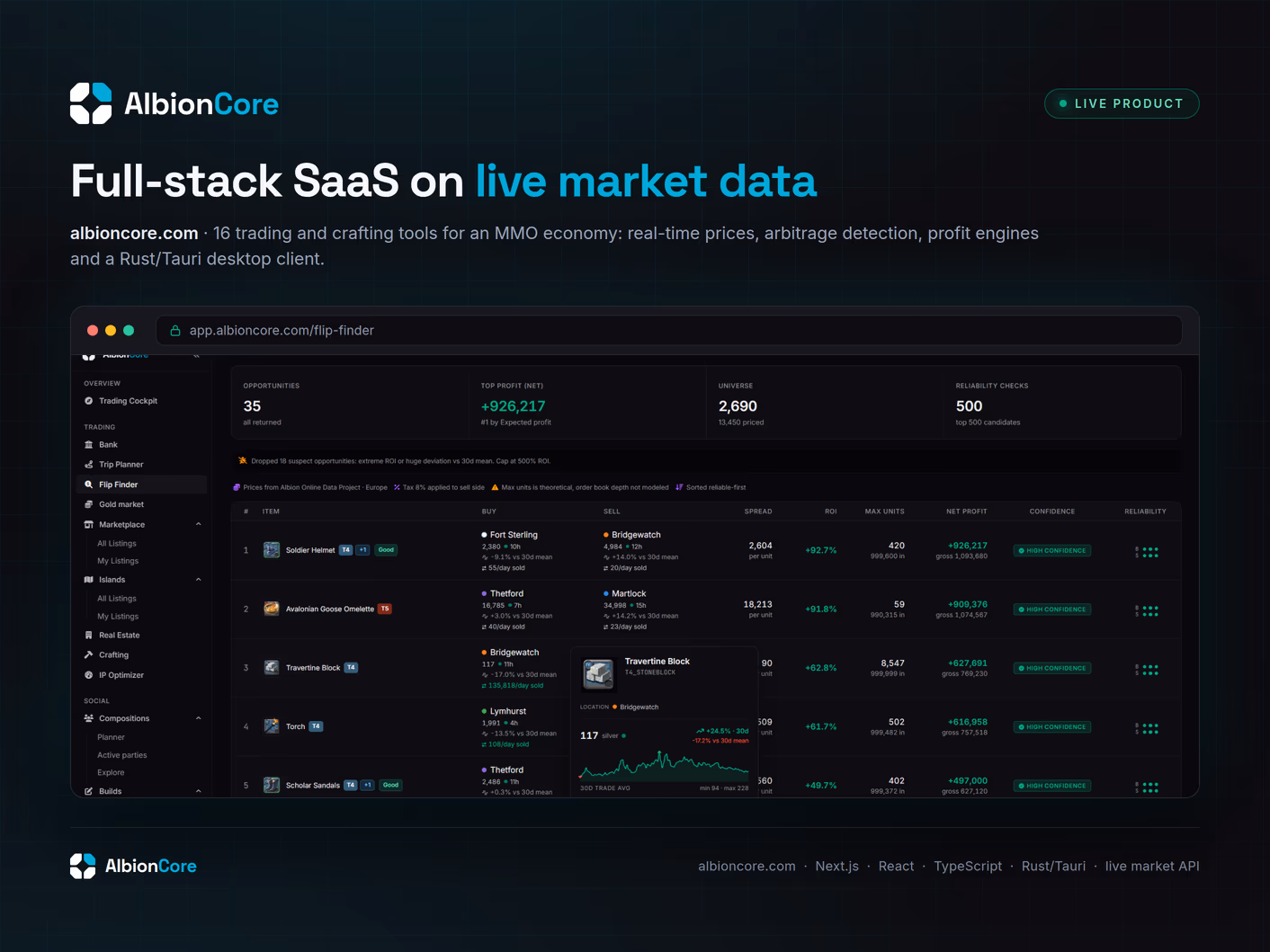
Task: Click the percent icon beside Tax 8% note
Action: 397,487
